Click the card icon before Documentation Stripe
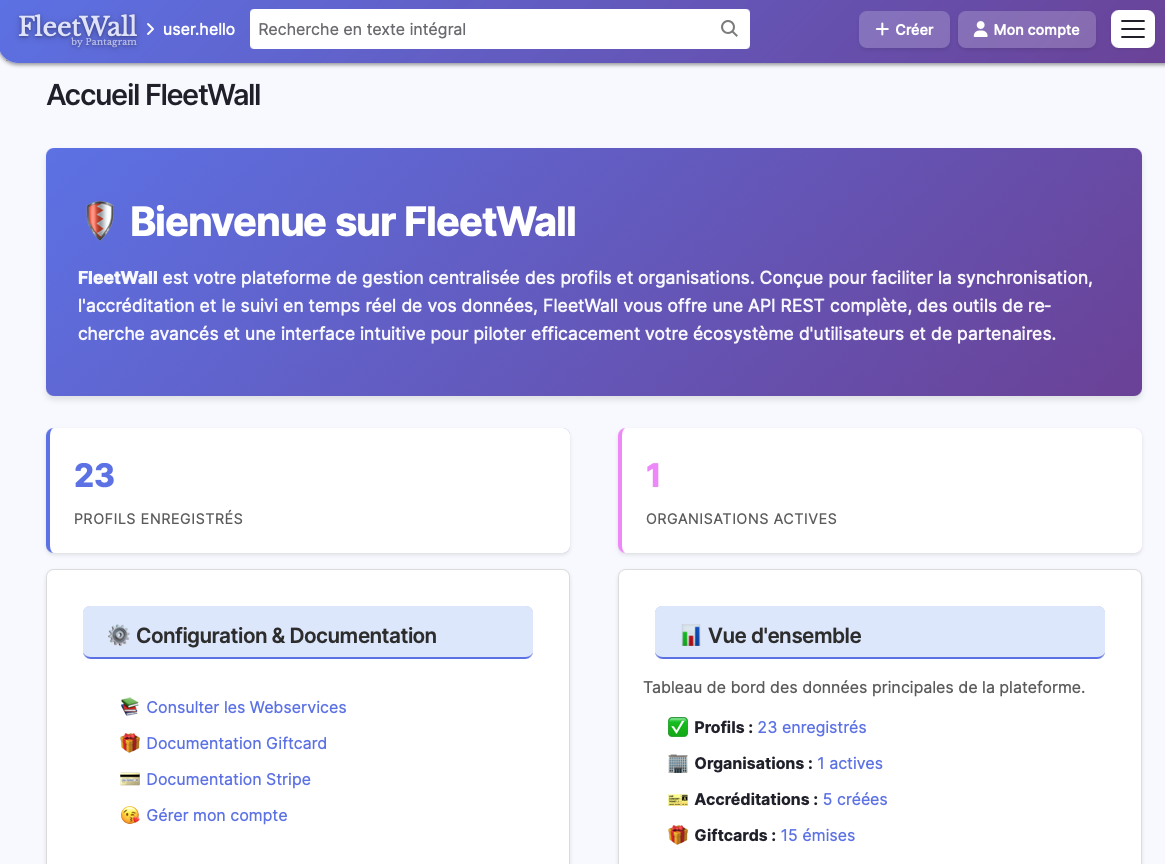This screenshot has height=864, width=1165. tap(130, 778)
